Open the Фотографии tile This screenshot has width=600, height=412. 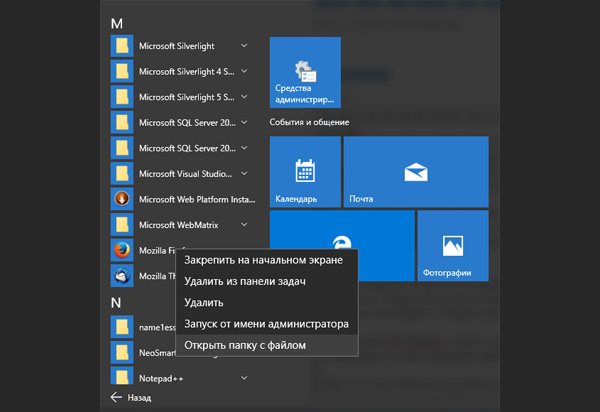(452, 245)
